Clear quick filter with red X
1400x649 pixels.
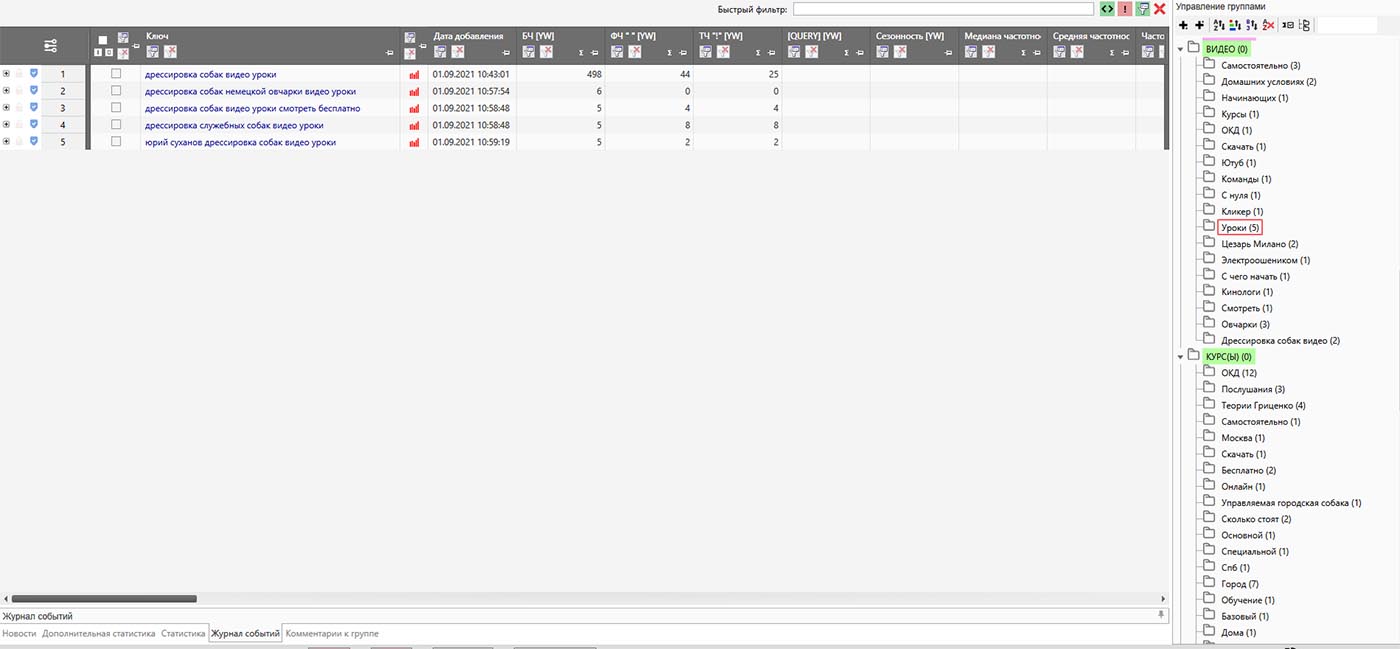click(1160, 9)
